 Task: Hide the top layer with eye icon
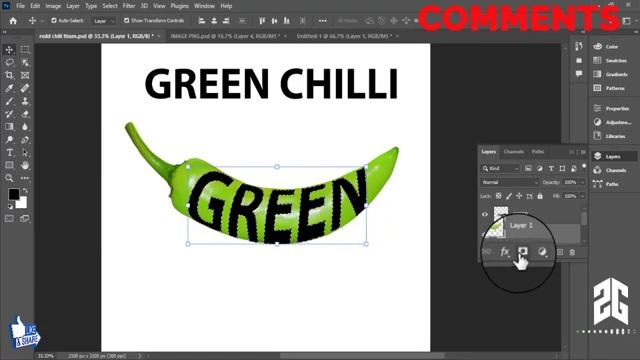pyautogui.click(x=485, y=214)
